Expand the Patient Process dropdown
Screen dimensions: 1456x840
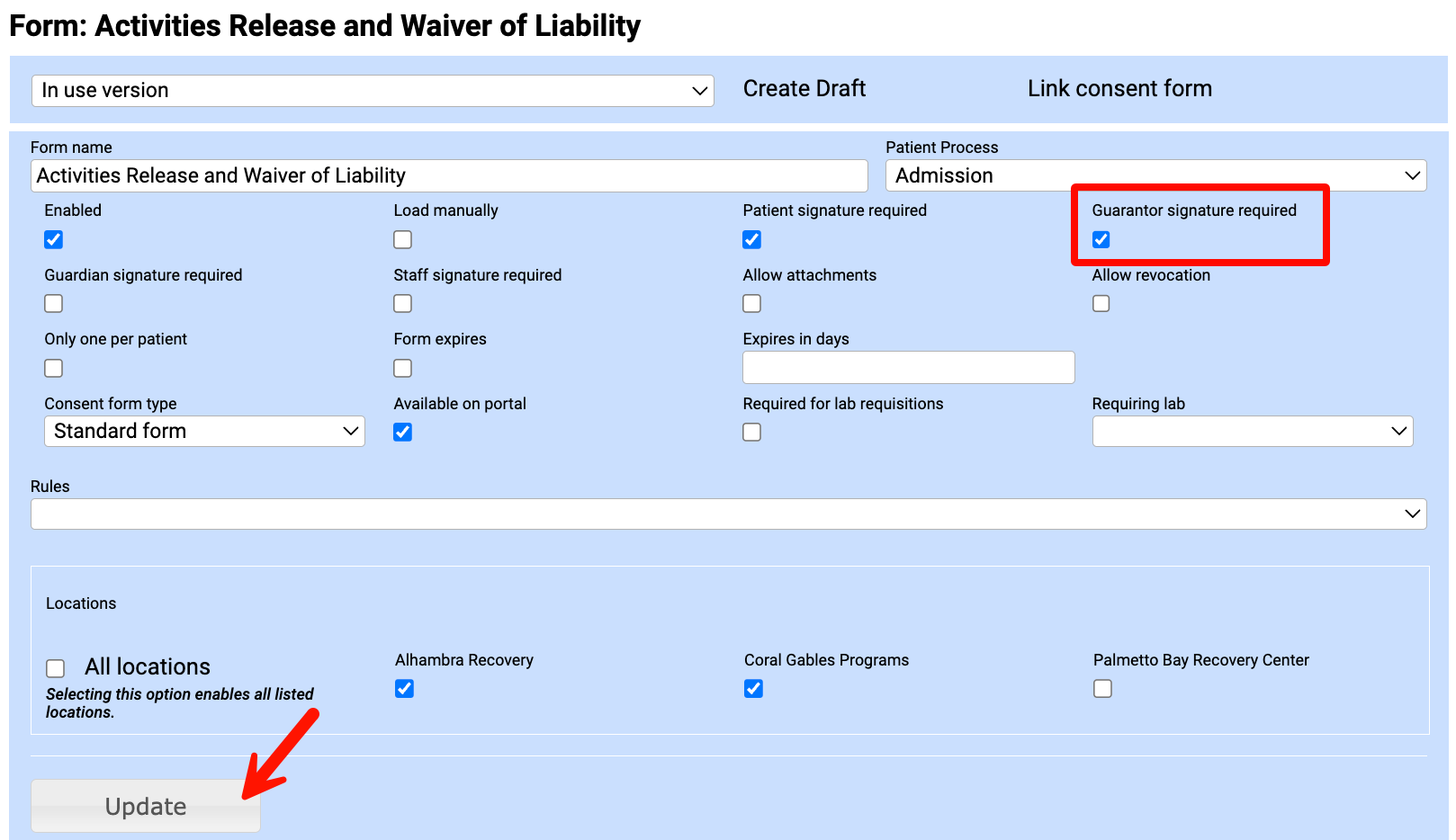click(1155, 175)
